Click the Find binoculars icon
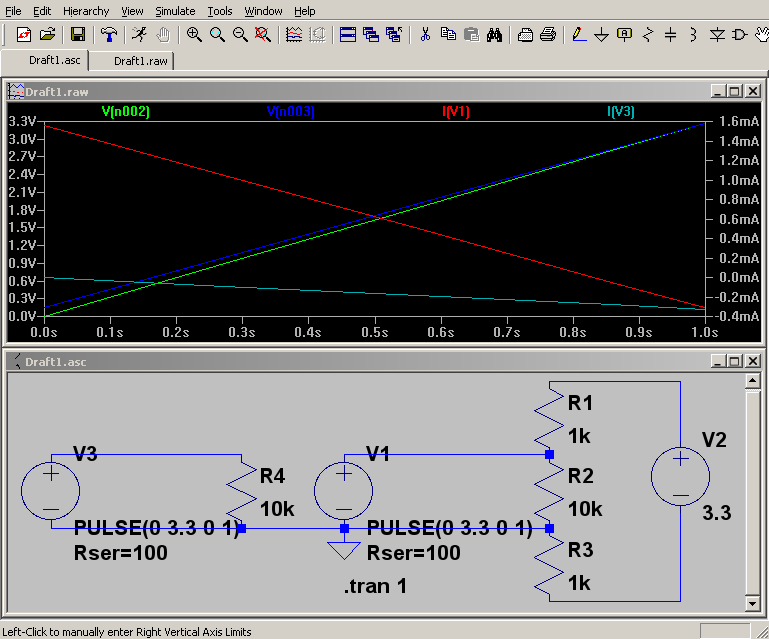Image resolution: width=769 pixels, height=639 pixels. (494, 35)
